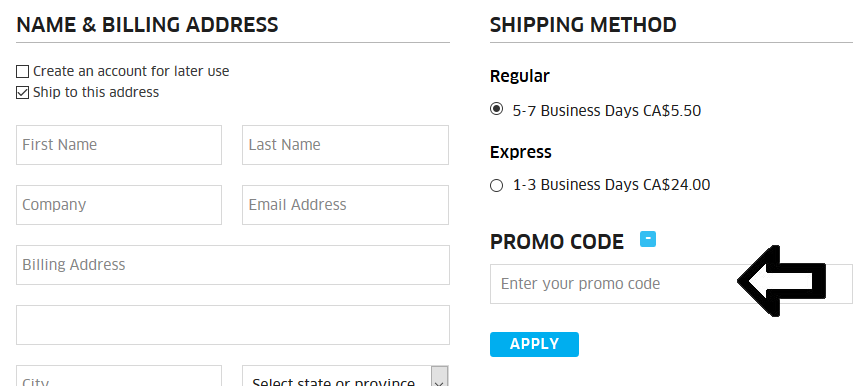Choose the Express shipping radio button
Viewport: 866px width, 386px height.
coord(497,186)
